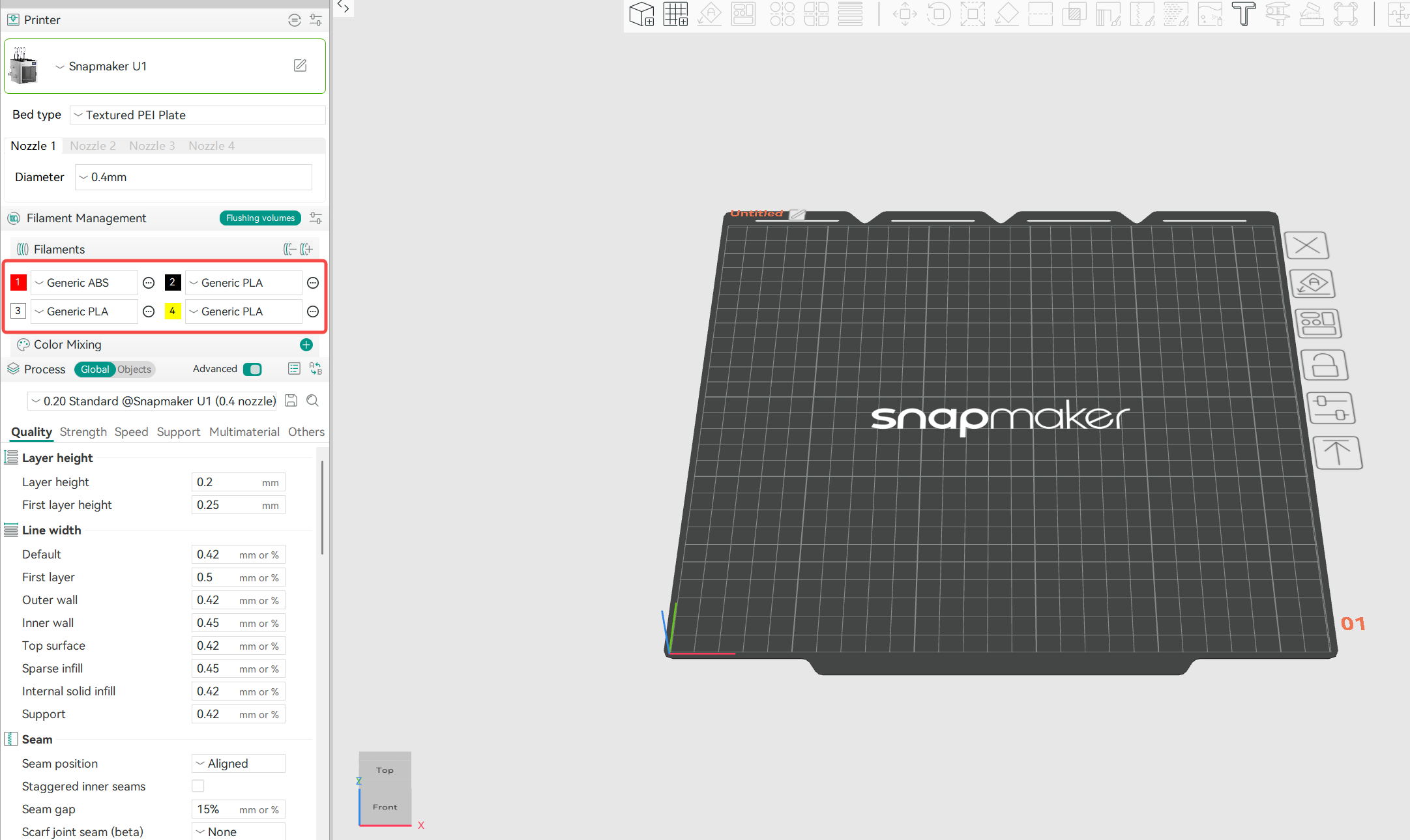Open filament 1 Generic ABS dropdown
1410x840 pixels.
(85, 283)
